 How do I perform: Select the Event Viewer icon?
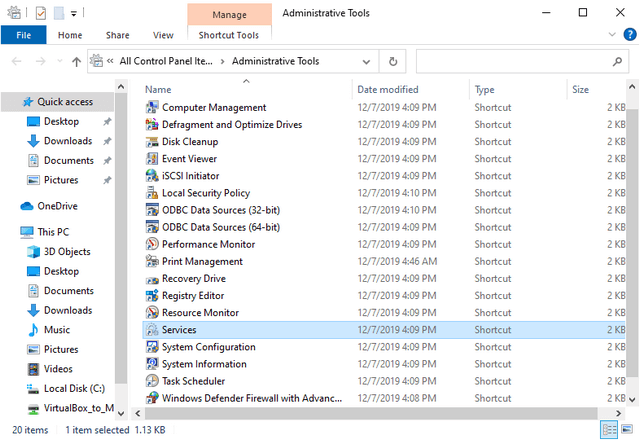pyautogui.click(x=152, y=159)
